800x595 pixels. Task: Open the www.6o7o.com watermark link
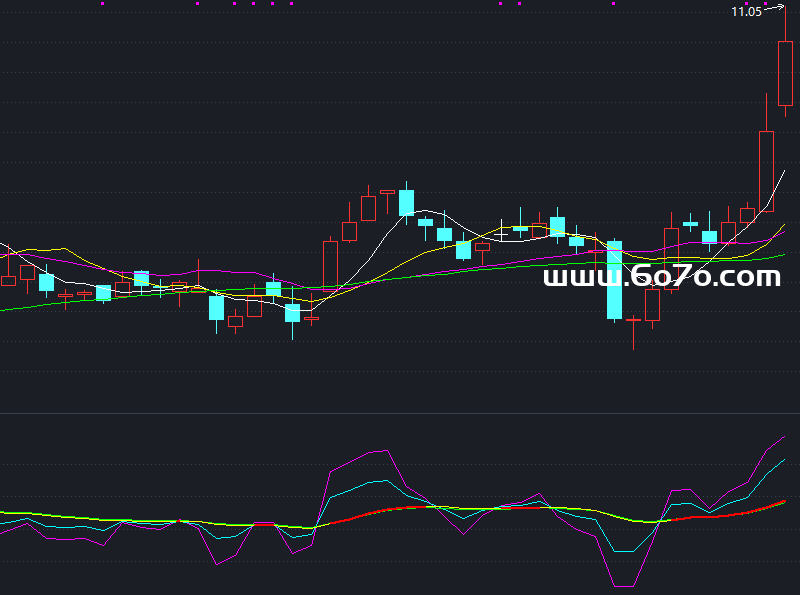pos(661,278)
